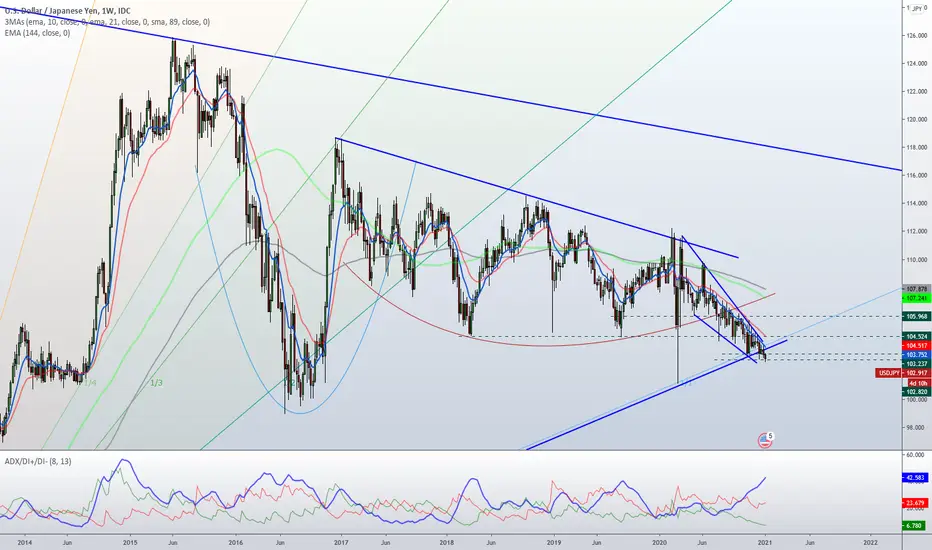Click the 2018 label on time axis
This screenshot has width=932, height=550.
447,542
